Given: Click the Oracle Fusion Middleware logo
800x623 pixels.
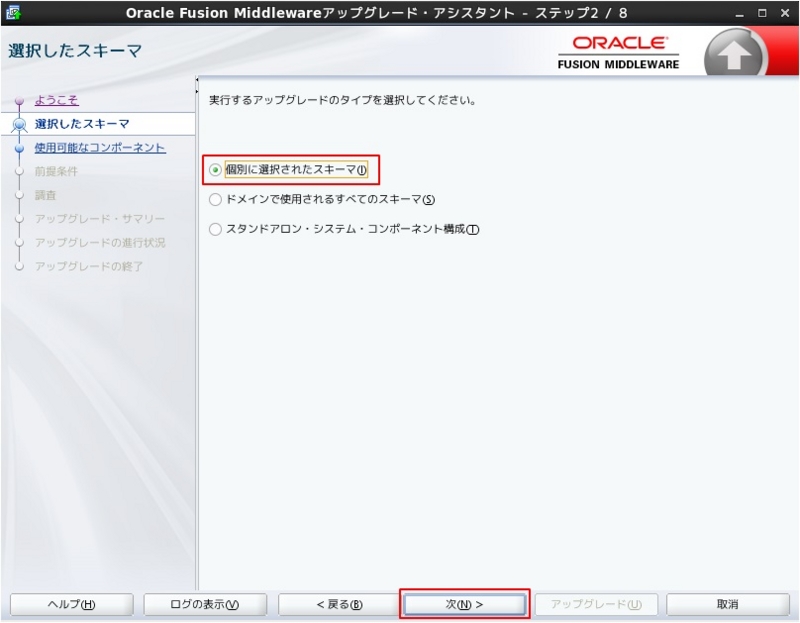Looking at the screenshot, I should click(x=618, y=52).
